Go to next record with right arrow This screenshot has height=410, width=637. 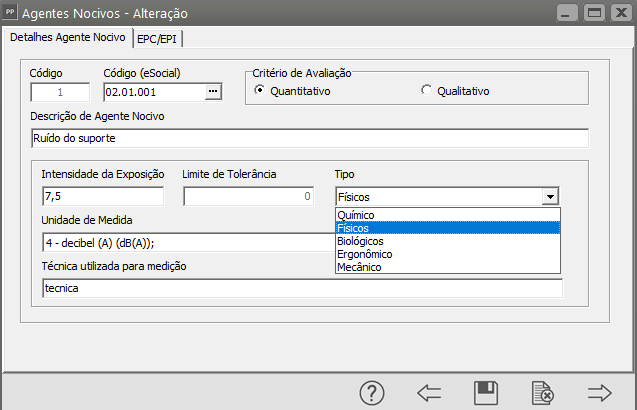(x=600, y=392)
